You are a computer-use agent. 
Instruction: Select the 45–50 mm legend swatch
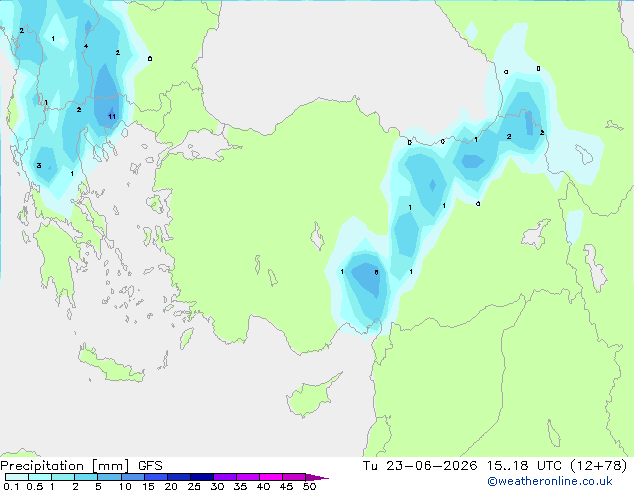pos(294,477)
